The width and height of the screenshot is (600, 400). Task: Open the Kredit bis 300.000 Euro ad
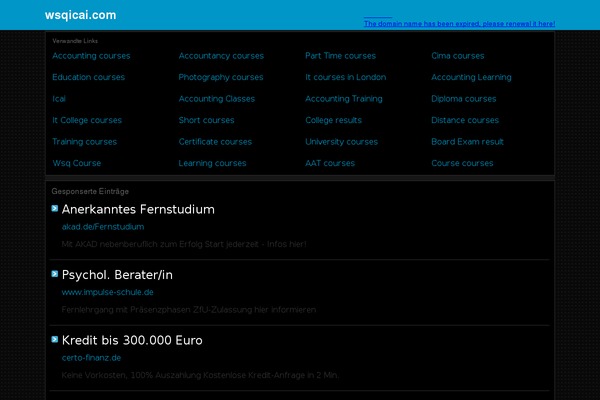point(132,340)
